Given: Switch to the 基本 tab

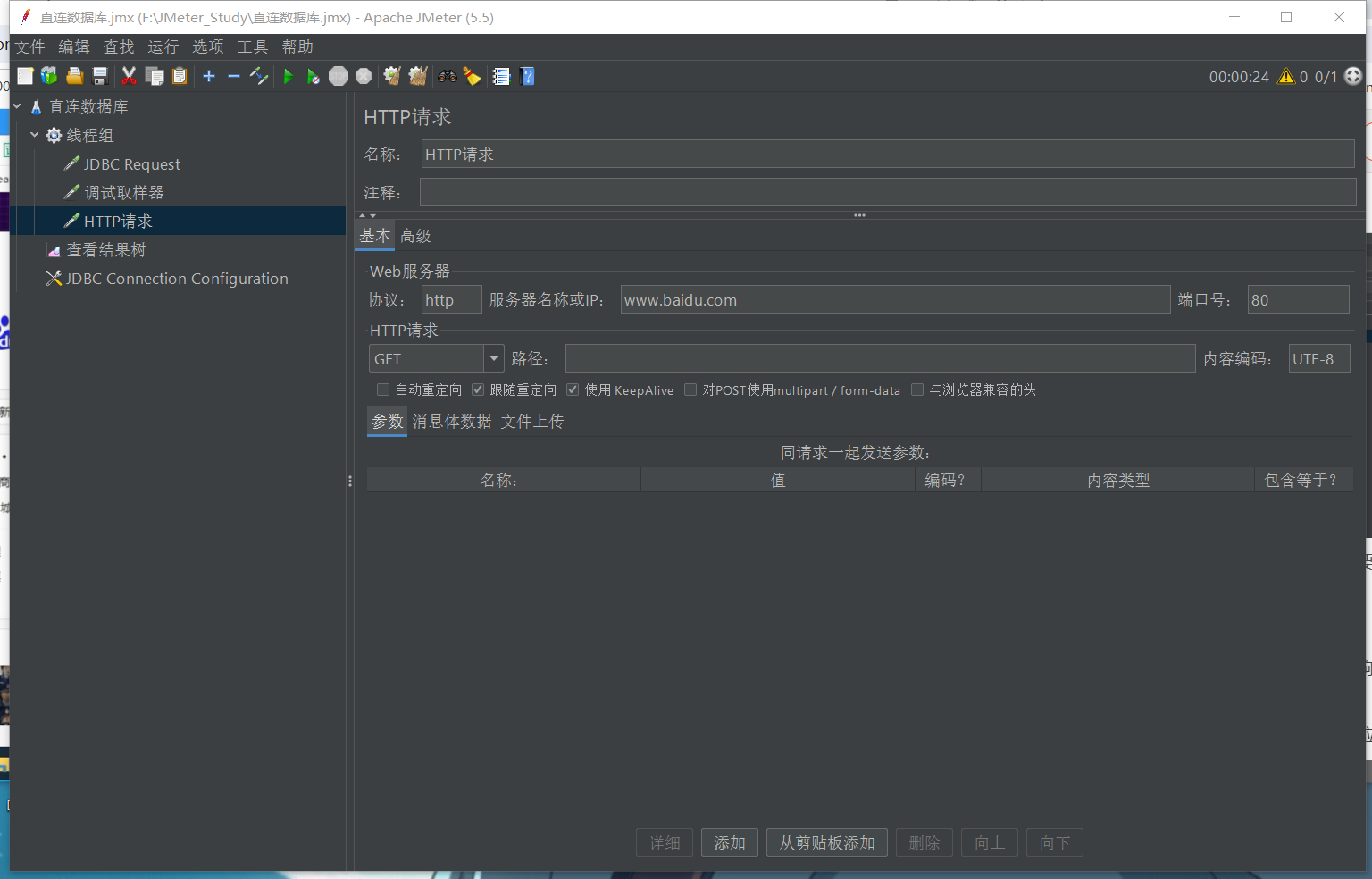Looking at the screenshot, I should coord(375,236).
